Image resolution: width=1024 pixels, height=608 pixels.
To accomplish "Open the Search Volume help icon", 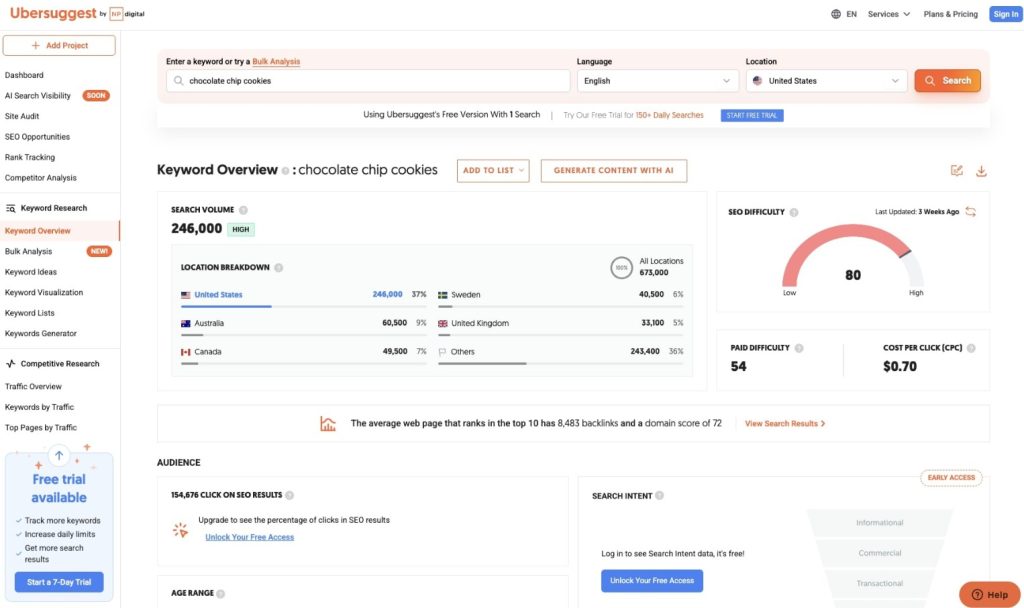I will point(243,210).
